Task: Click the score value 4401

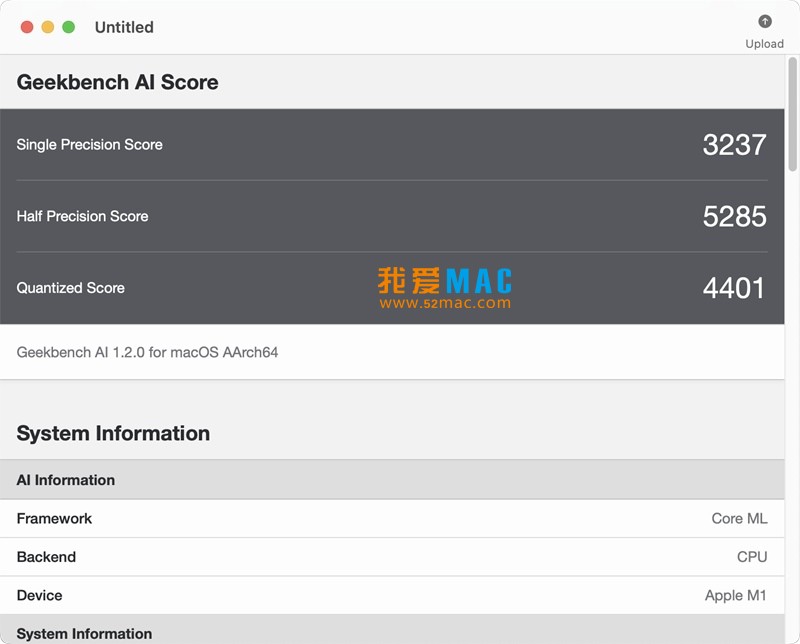Action: (734, 288)
